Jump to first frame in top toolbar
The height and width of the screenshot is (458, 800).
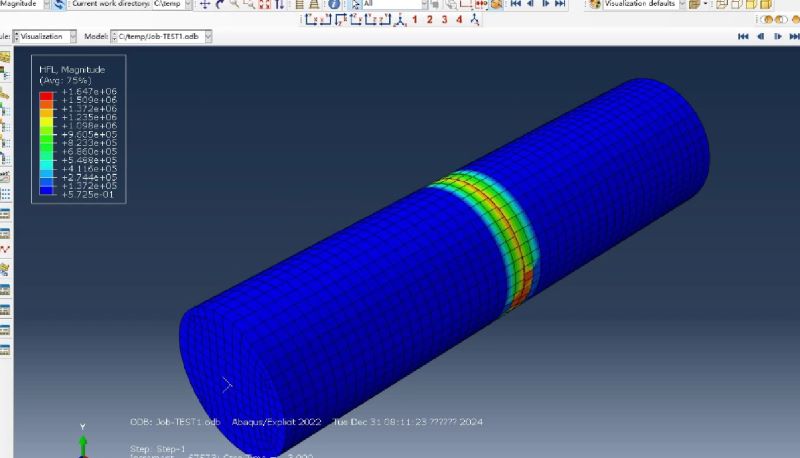(516, 4)
